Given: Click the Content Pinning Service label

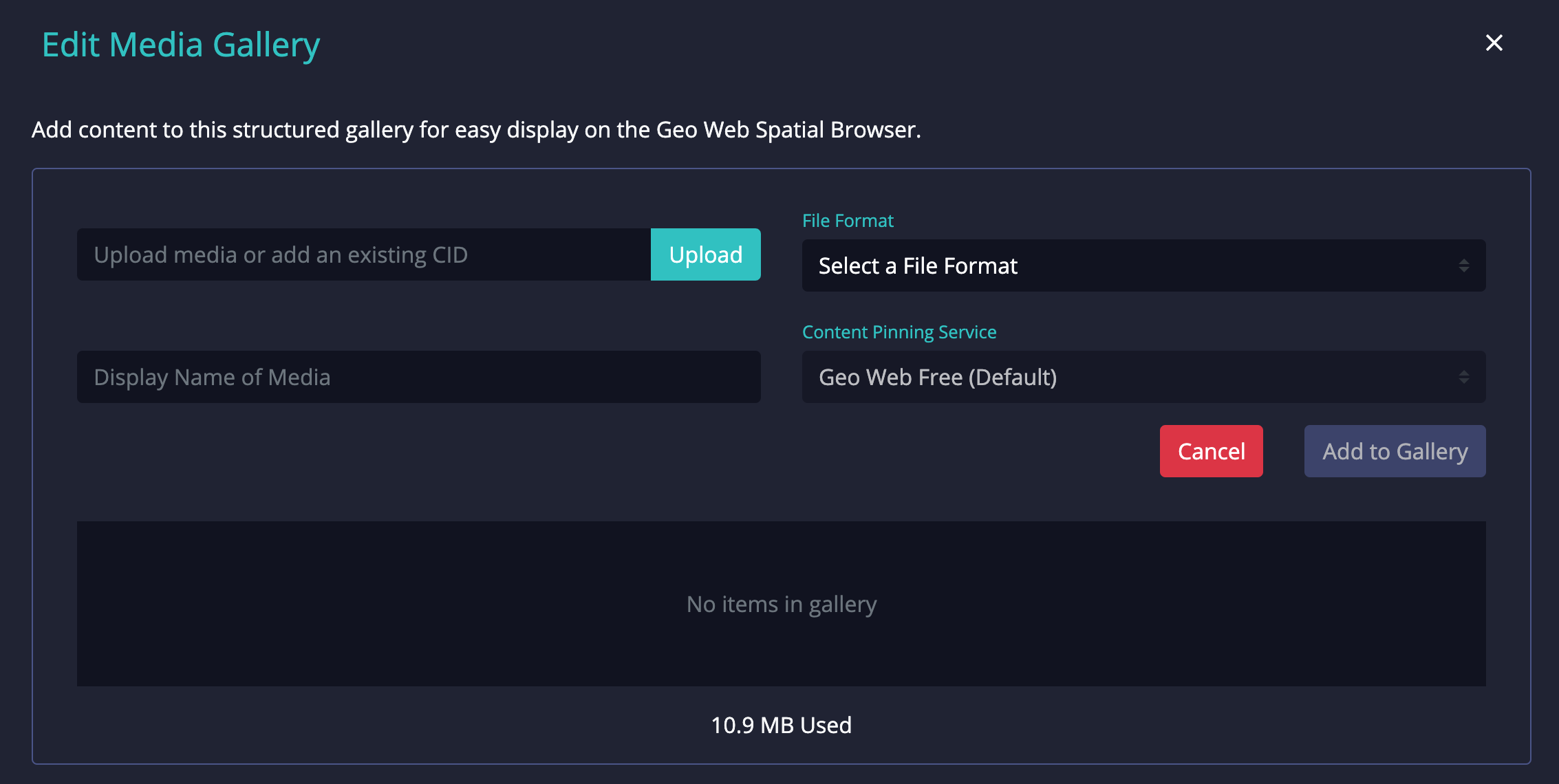Looking at the screenshot, I should 899,332.
